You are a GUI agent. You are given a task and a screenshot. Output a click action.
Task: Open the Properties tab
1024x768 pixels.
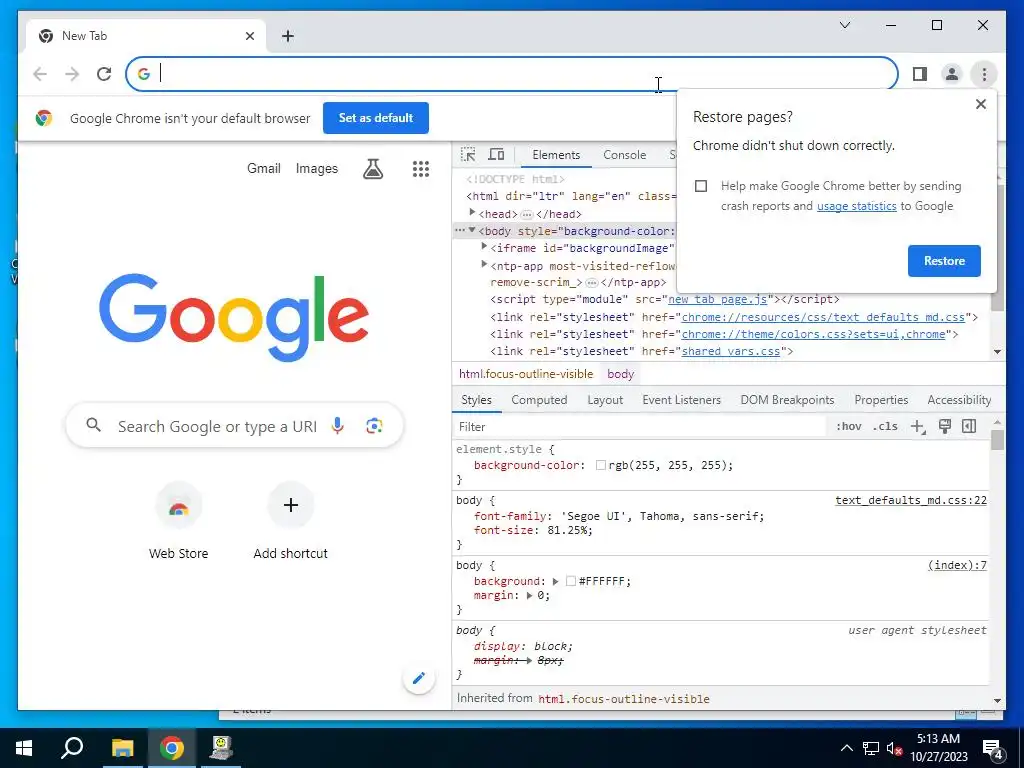tap(881, 400)
